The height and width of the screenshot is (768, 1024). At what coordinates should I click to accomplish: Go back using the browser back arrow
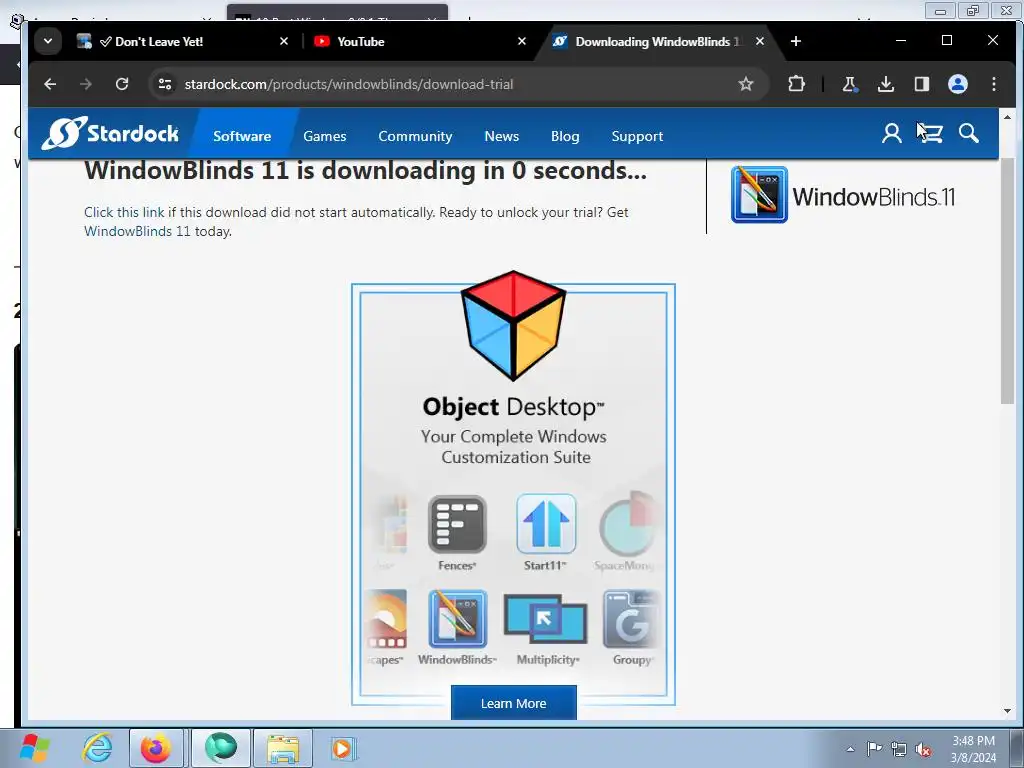point(50,84)
